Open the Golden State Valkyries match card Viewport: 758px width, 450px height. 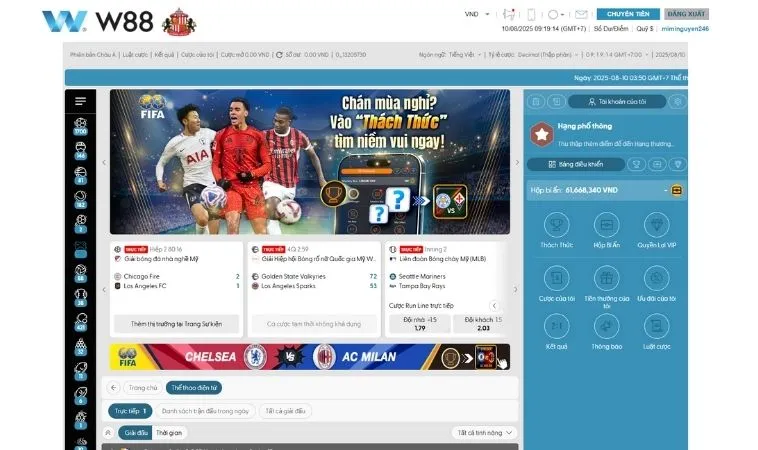pos(314,289)
